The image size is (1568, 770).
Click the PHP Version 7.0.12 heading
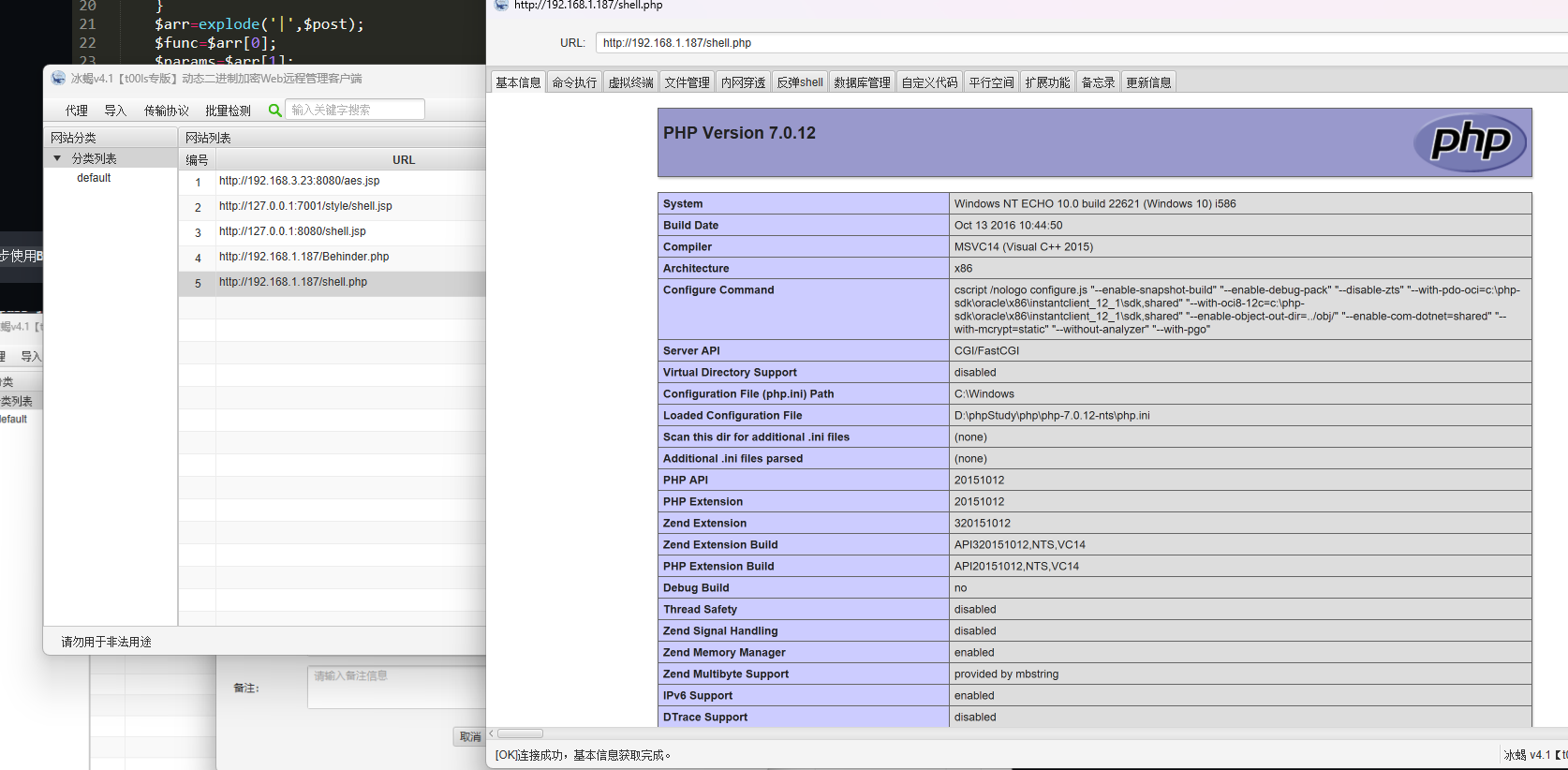click(x=739, y=133)
